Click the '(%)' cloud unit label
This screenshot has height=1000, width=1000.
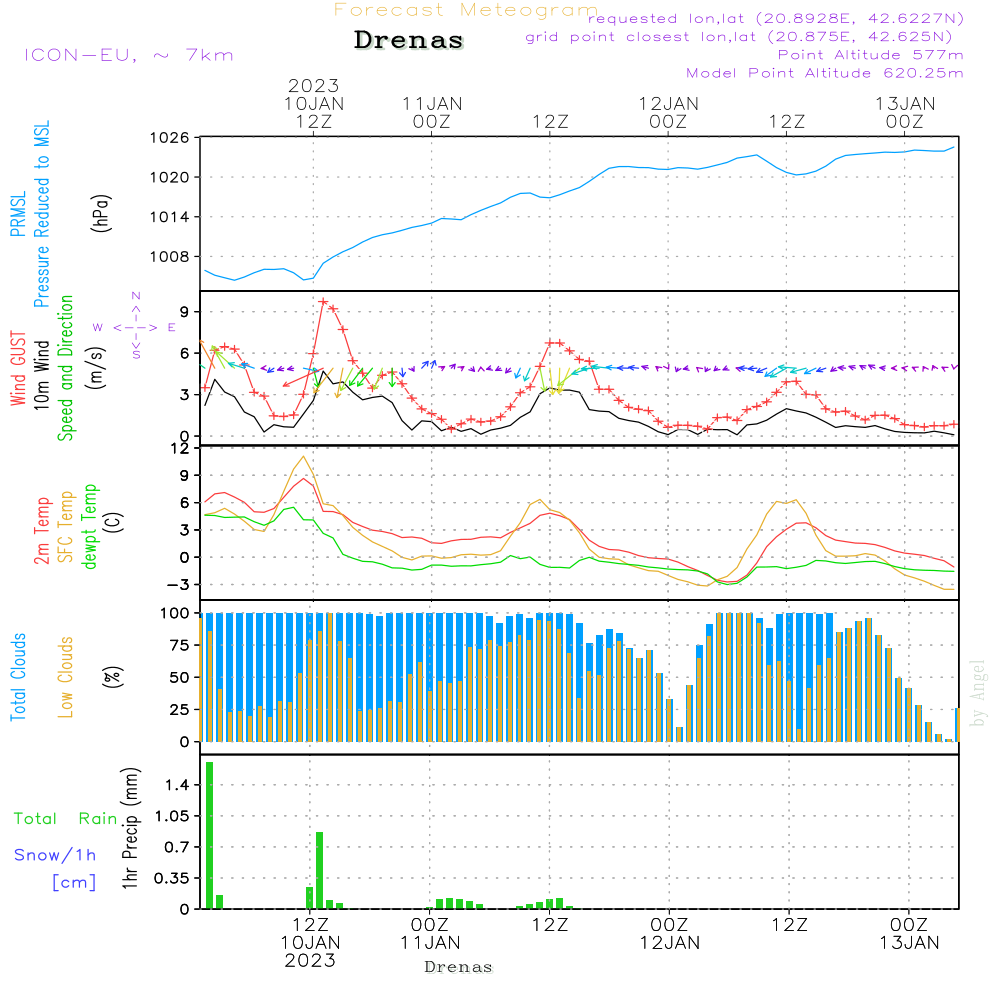pyautogui.click(x=112, y=677)
